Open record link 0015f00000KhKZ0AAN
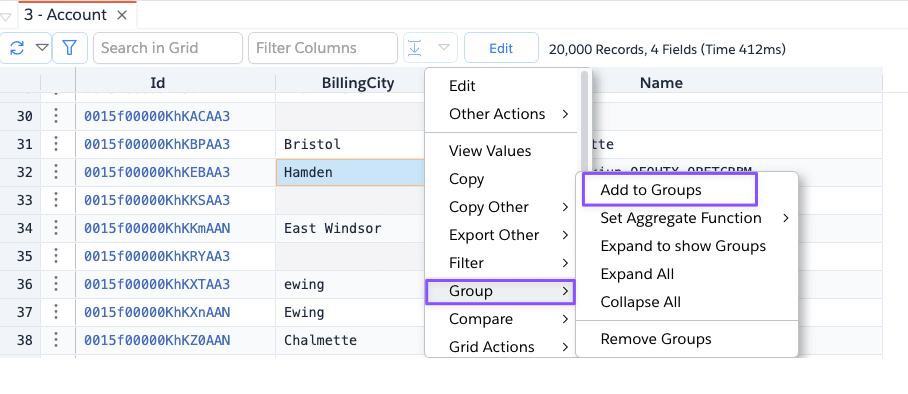Image resolution: width=908 pixels, height=394 pixels. [157, 341]
